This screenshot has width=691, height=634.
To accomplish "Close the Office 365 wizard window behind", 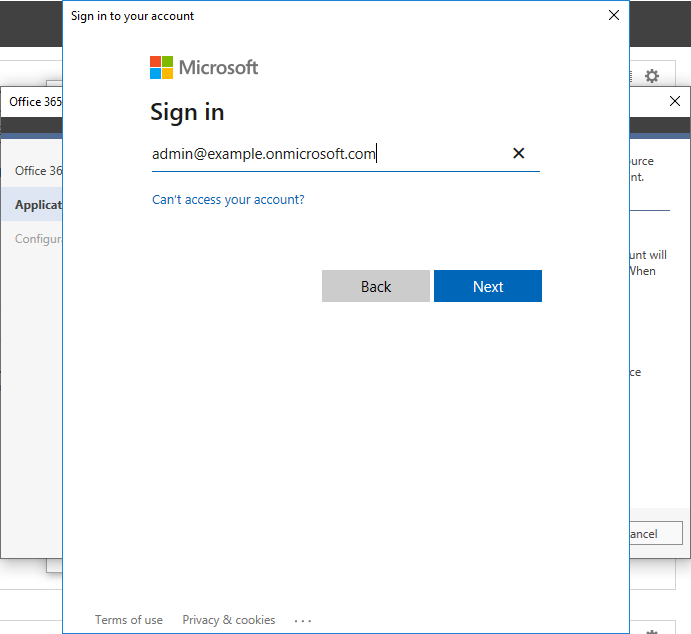I will 674,101.
